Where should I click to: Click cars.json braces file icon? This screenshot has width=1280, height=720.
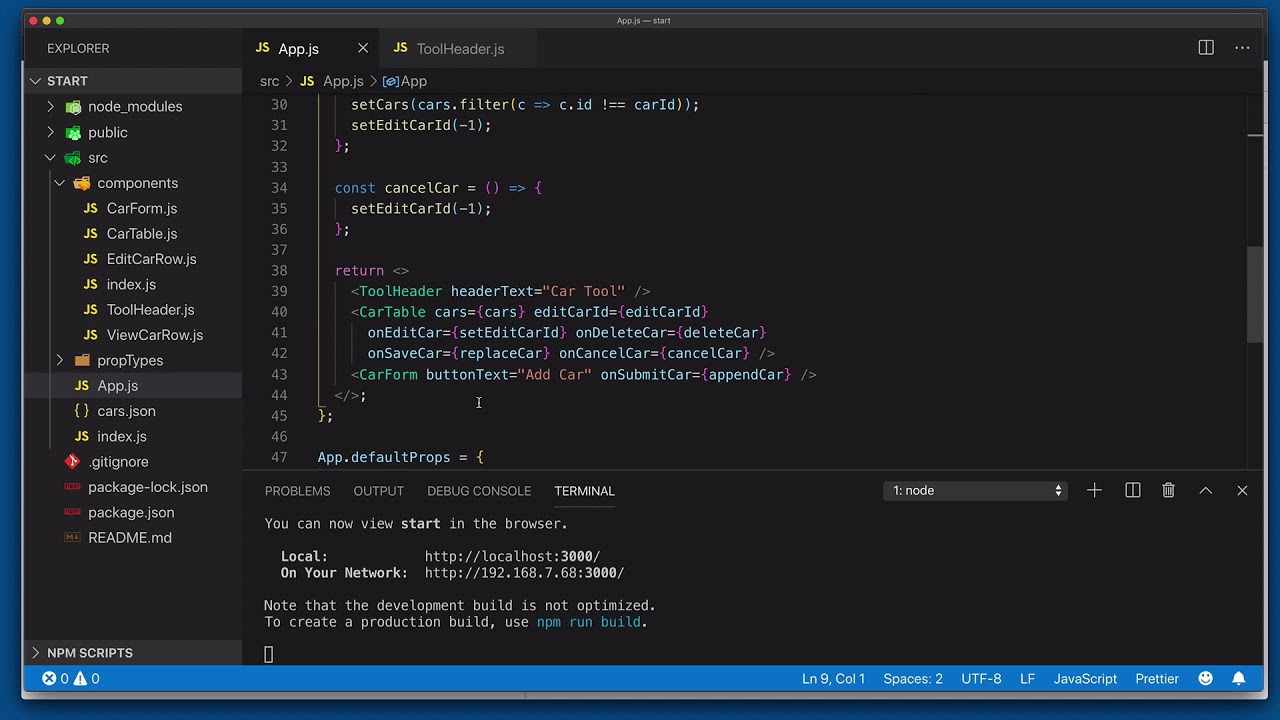point(82,411)
